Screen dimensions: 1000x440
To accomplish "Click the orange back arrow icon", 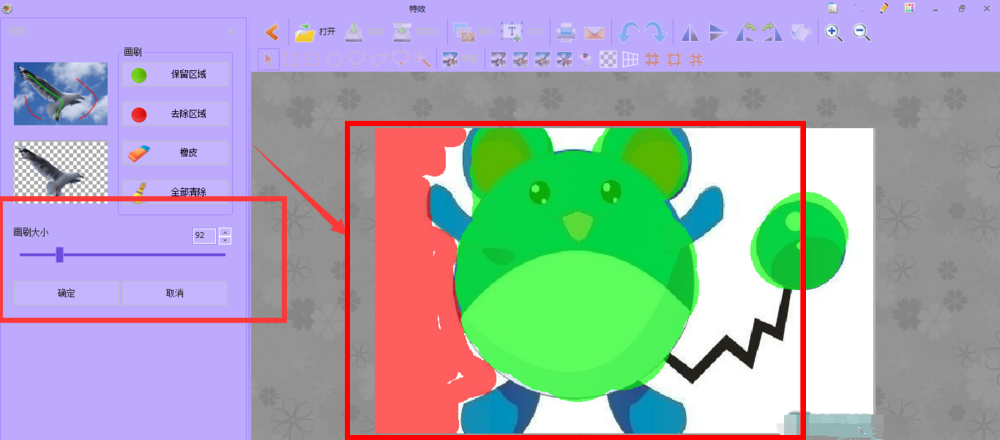I will [x=272, y=31].
